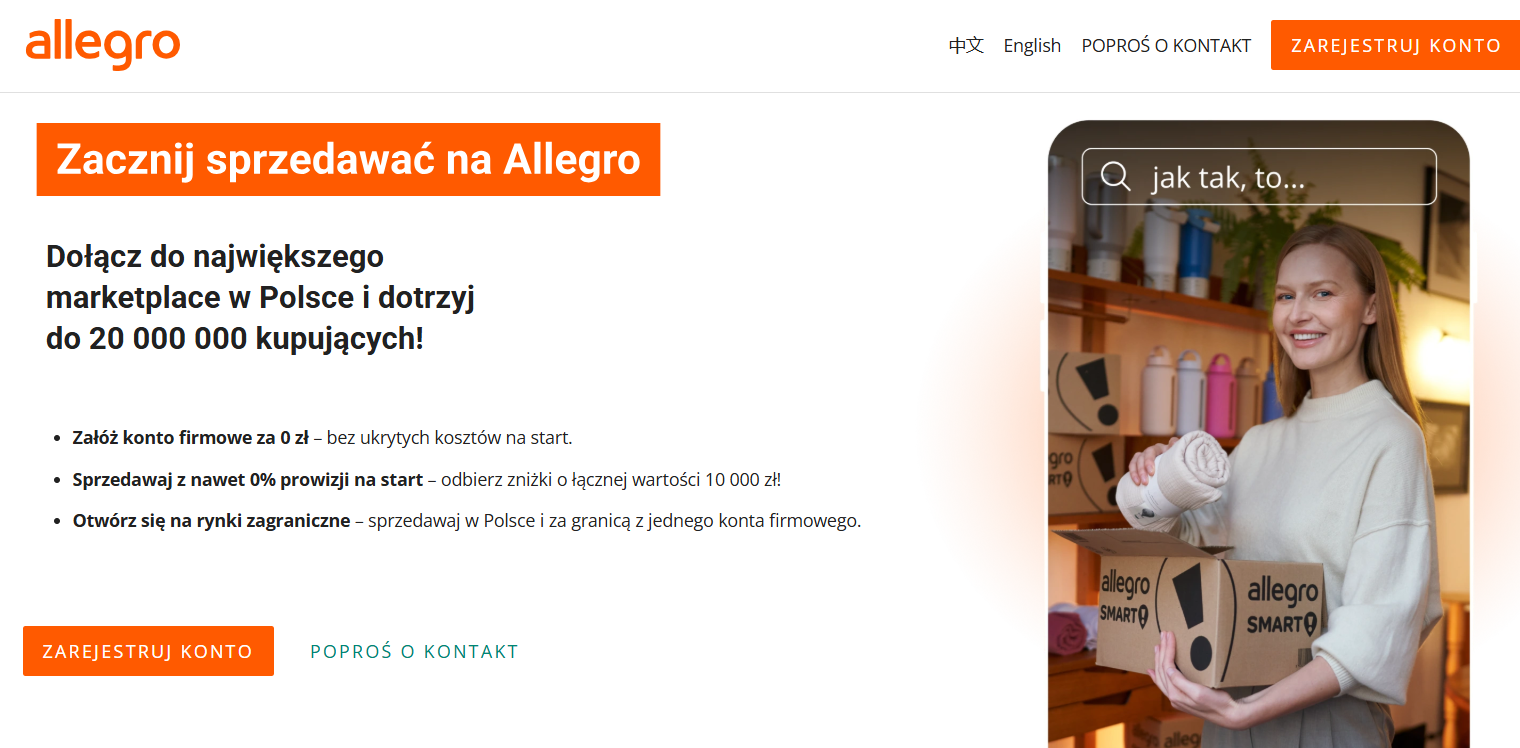Click ZAREJESTRUJ KONTO button below the bullet list
The width and height of the screenshot is (1520, 748).
pyautogui.click(x=148, y=651)
